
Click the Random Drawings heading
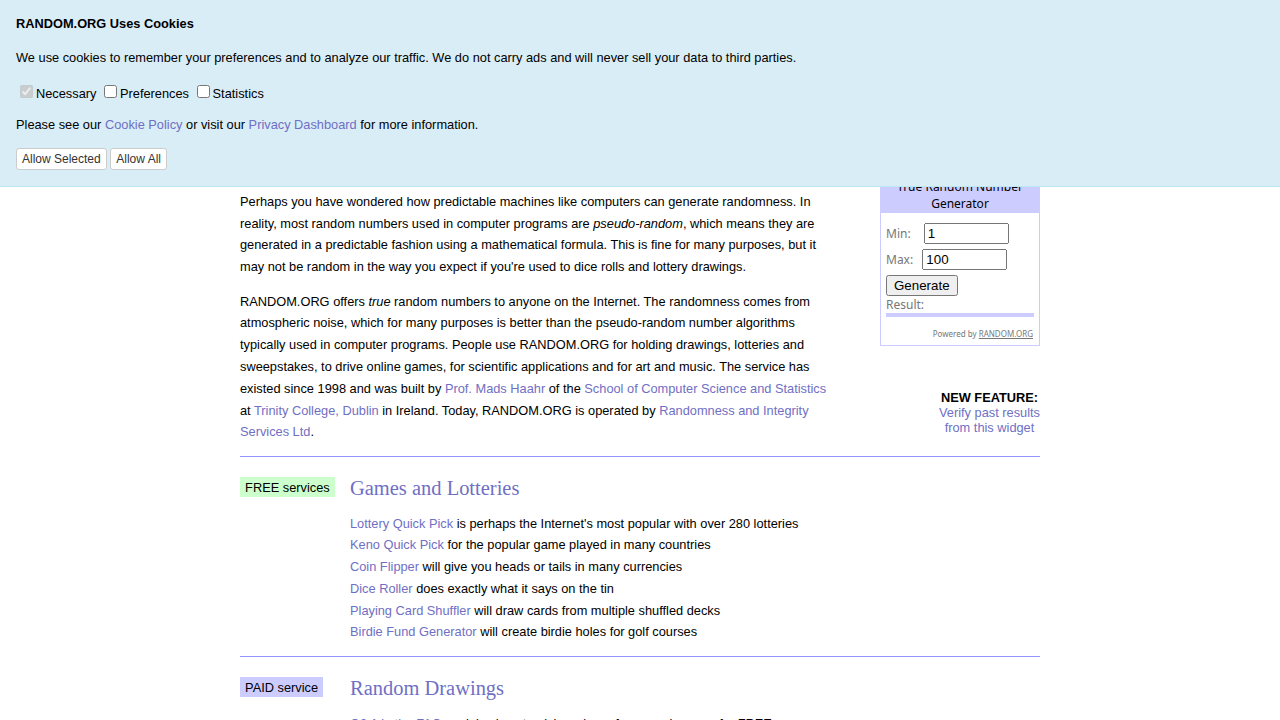[x=427, y=688]
